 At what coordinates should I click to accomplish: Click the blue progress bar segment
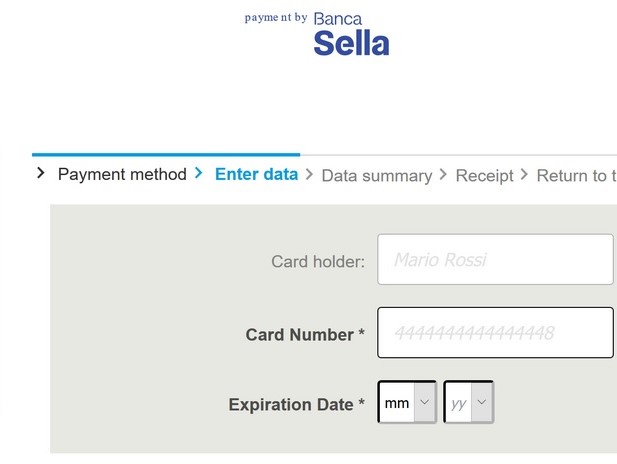[166, 155]
